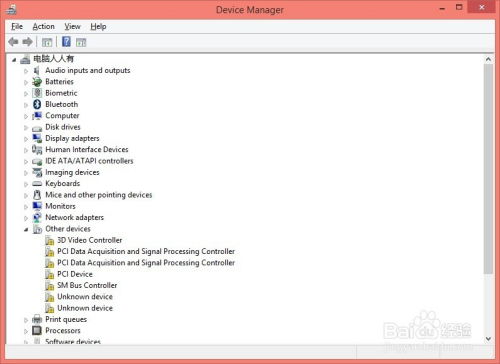Screen dimensions: 500x364
Task: Click the 3D Video Controller warning icon
Action: point(49,240)
